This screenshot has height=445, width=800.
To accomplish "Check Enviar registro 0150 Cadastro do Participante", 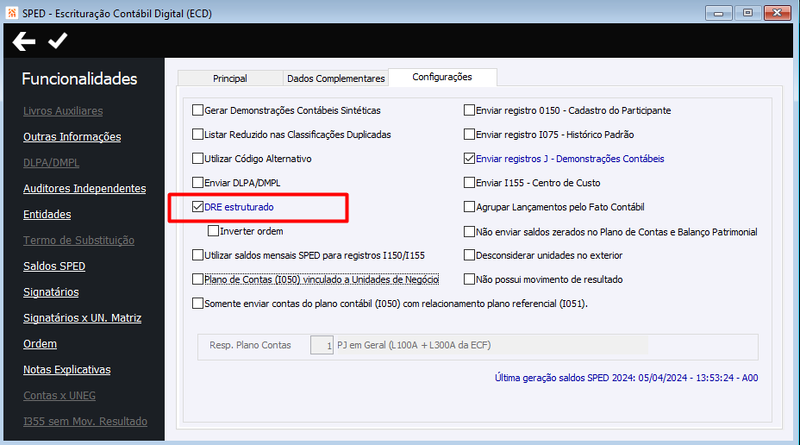I will coord(469,110).
